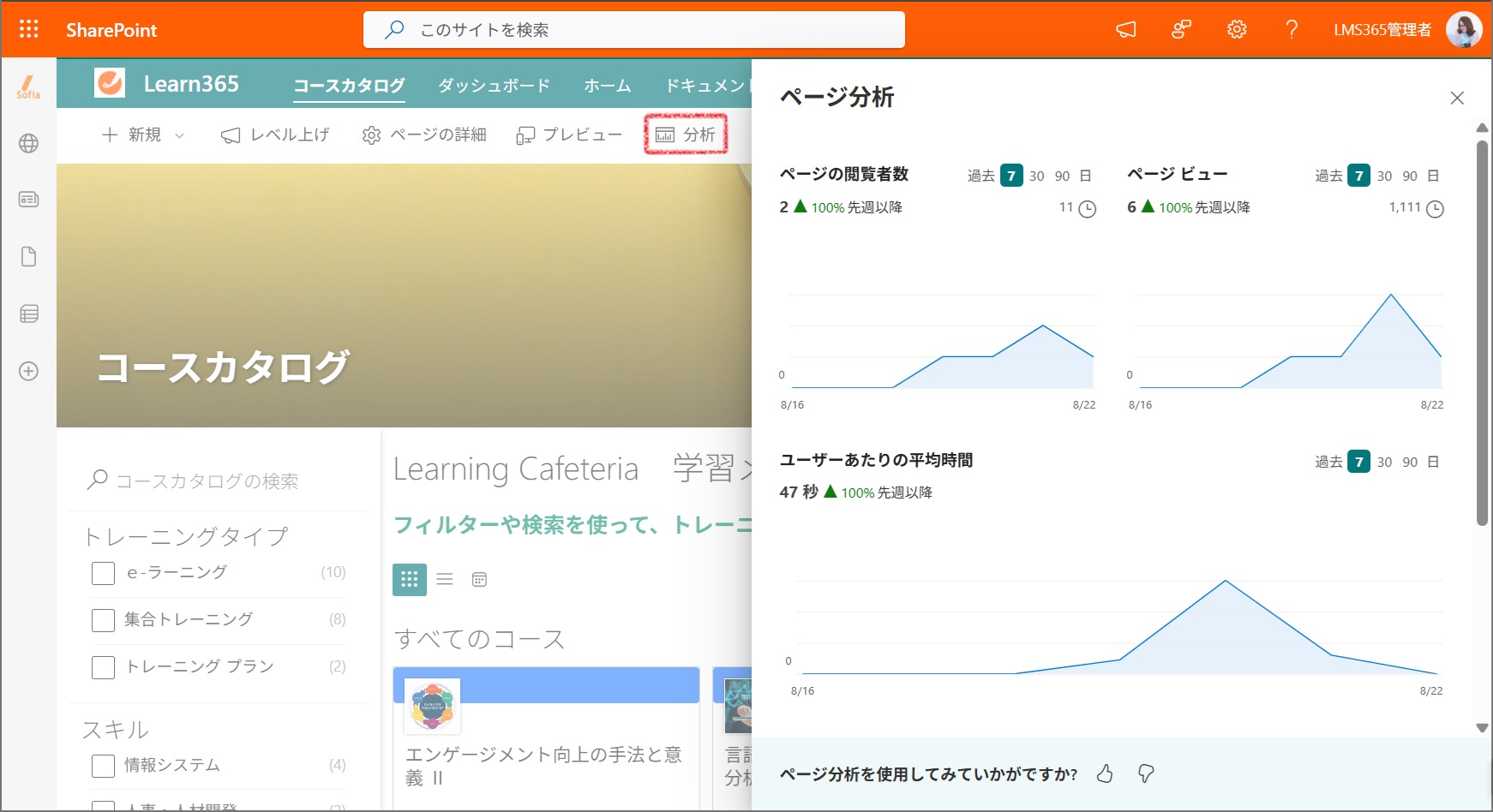The image size is (1493, 812).
Task: Give thumbs up on page analytics feedback
Action: (x=1105, y=774)
